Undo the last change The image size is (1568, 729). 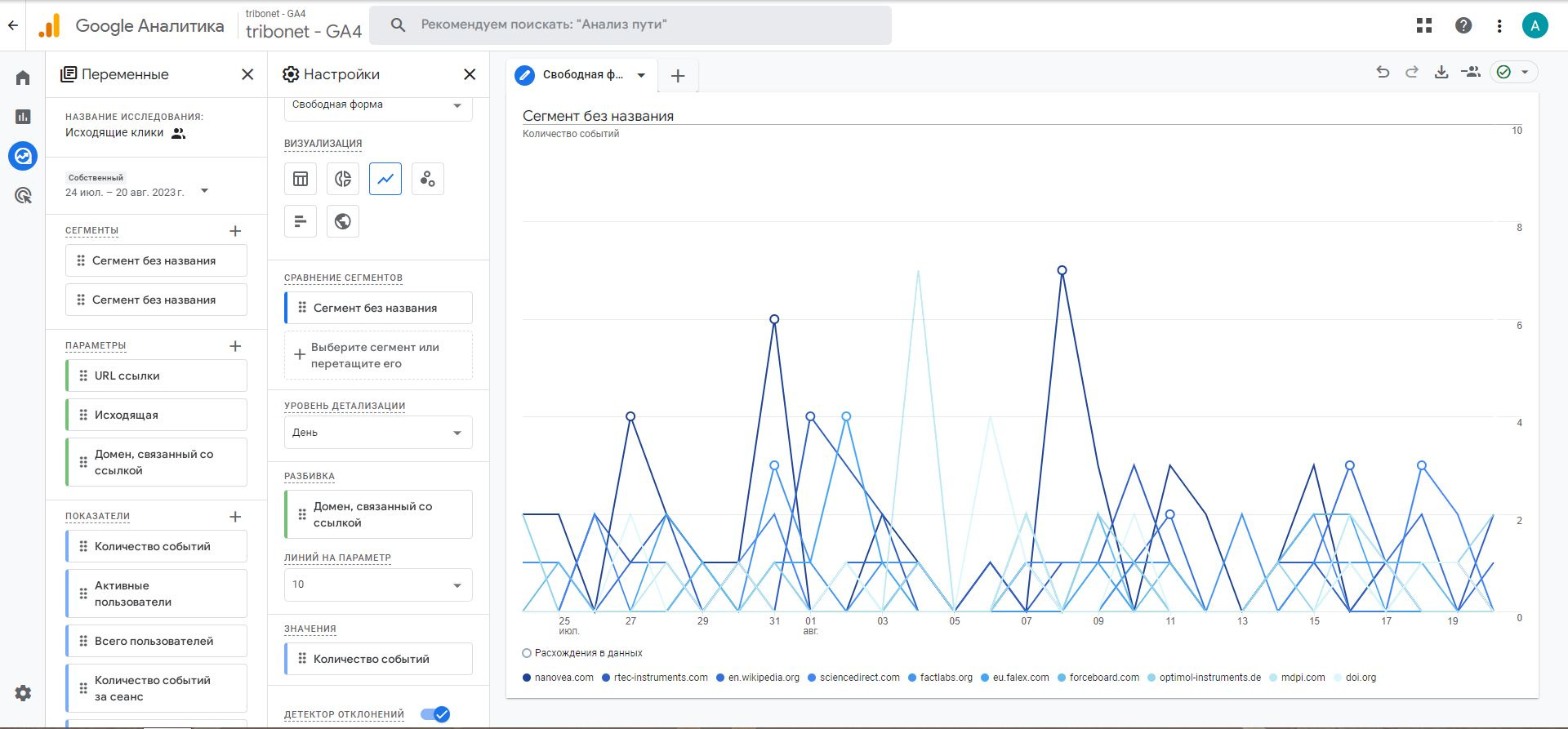(1383, 73)
